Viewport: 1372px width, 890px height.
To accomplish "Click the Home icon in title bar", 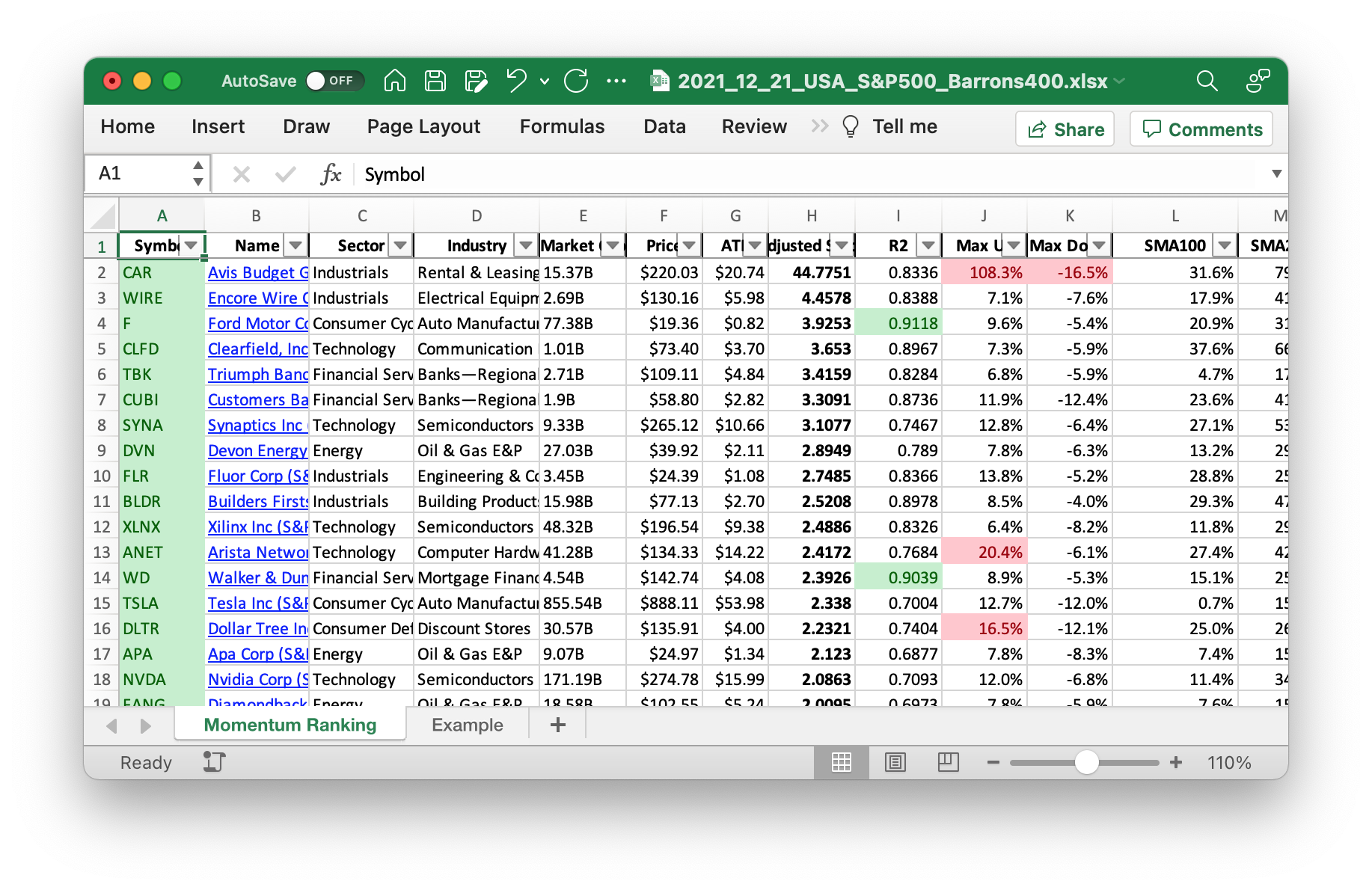I will (394, 81).
